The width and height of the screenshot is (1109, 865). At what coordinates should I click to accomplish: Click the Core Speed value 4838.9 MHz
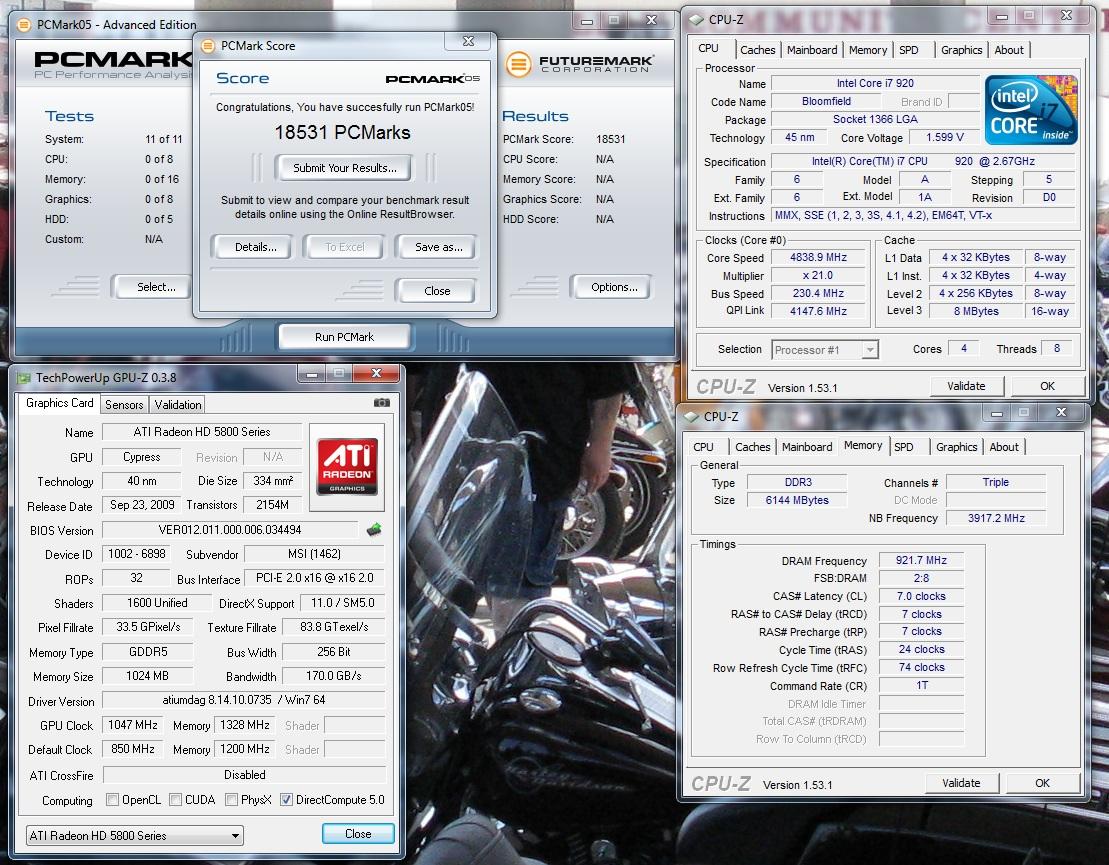pyautogui.click(x=818, y=257)
